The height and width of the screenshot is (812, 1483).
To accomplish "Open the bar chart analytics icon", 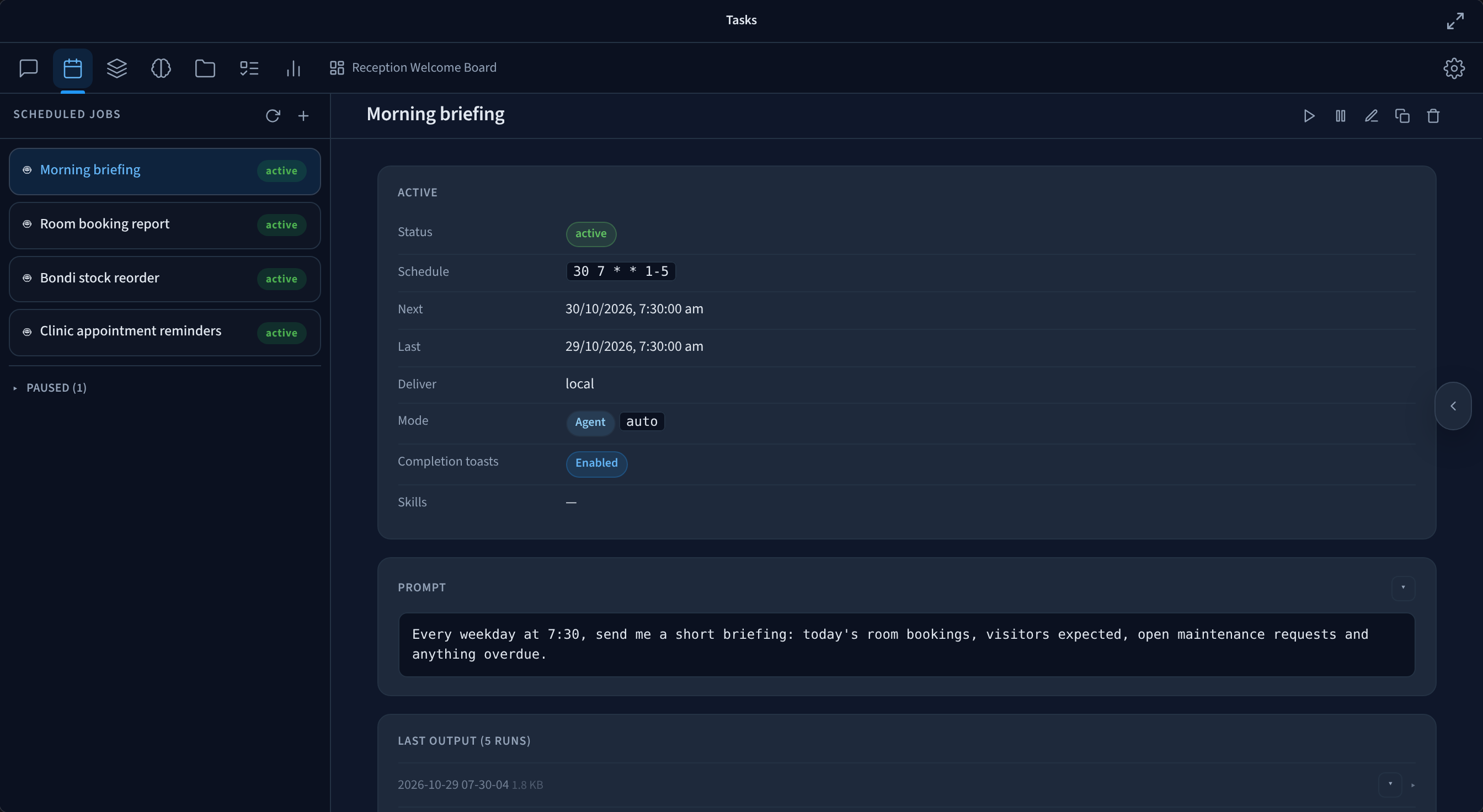I will [294, 68].
